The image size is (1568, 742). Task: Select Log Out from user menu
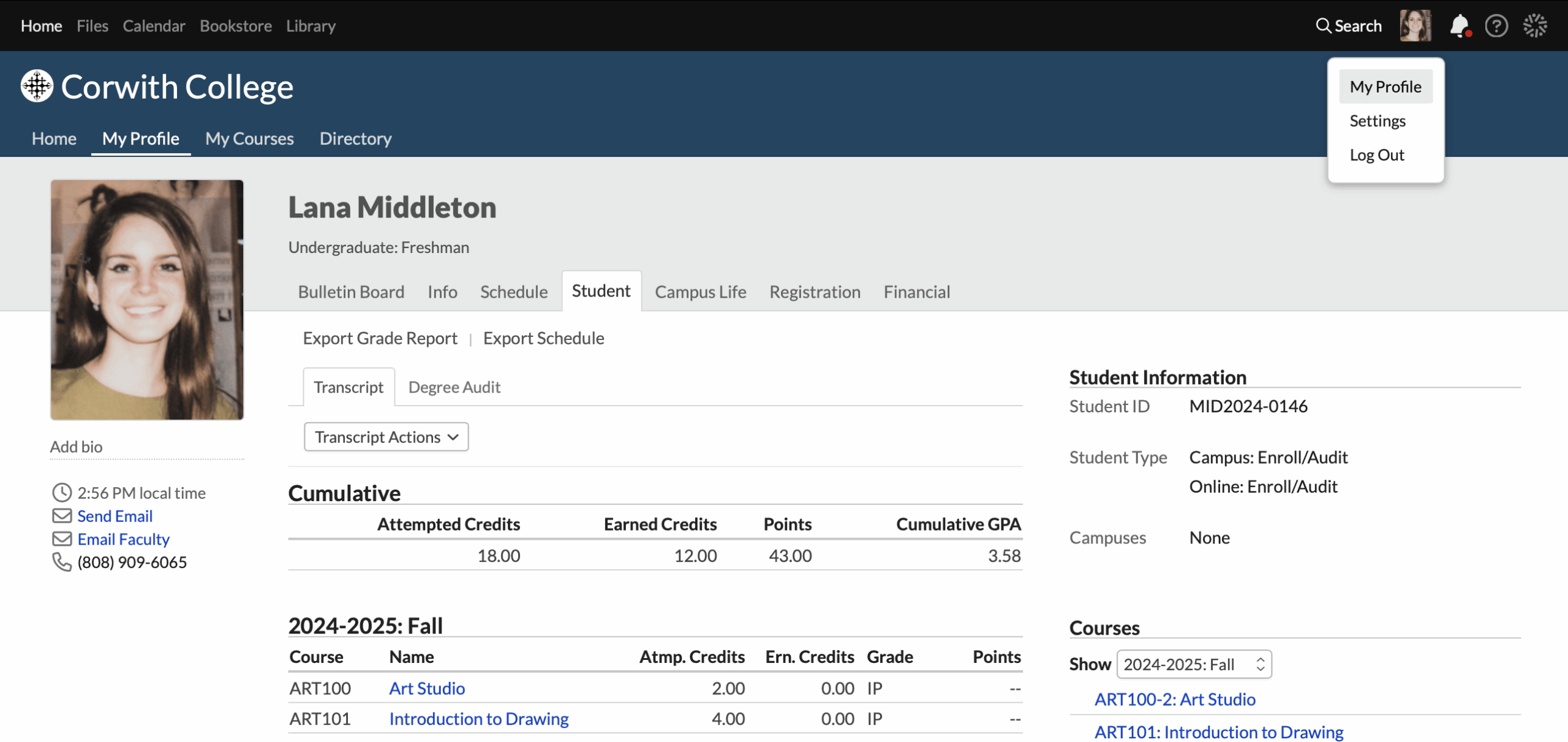(1376, 155)
